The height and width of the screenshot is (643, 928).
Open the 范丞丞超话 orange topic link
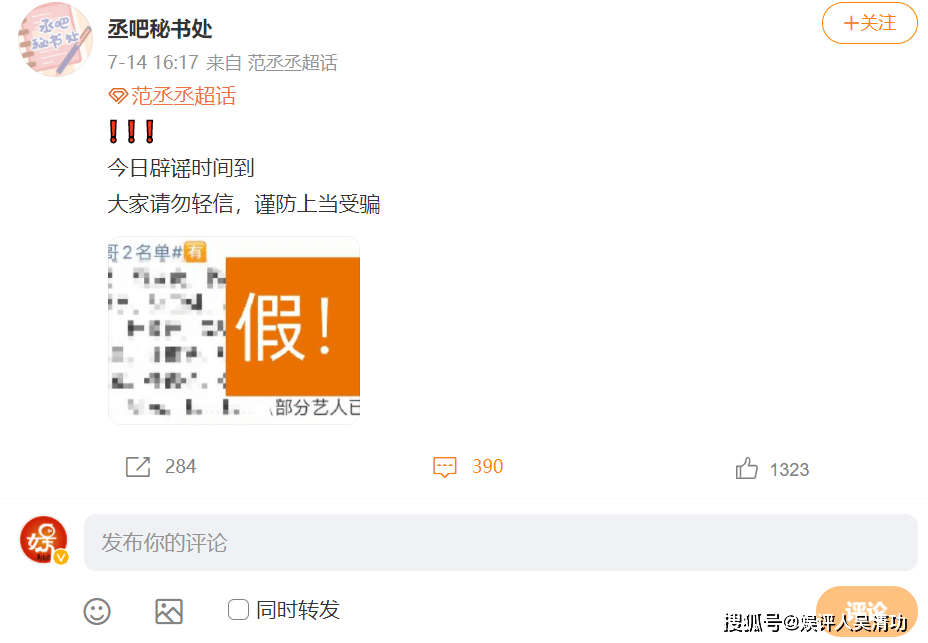tap(183, 96)
